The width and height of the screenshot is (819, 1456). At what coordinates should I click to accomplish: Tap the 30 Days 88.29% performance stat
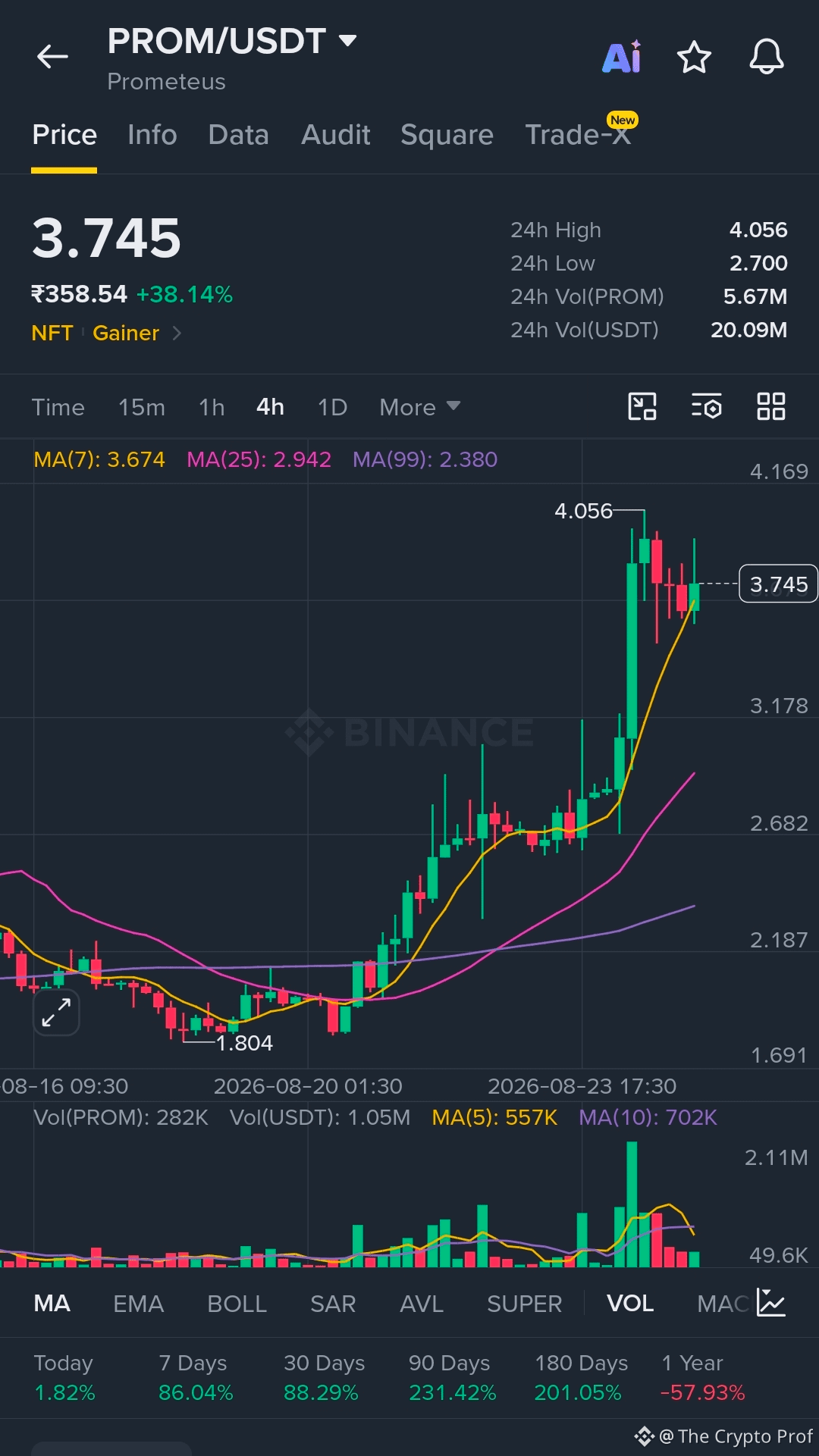[324, 1377]
